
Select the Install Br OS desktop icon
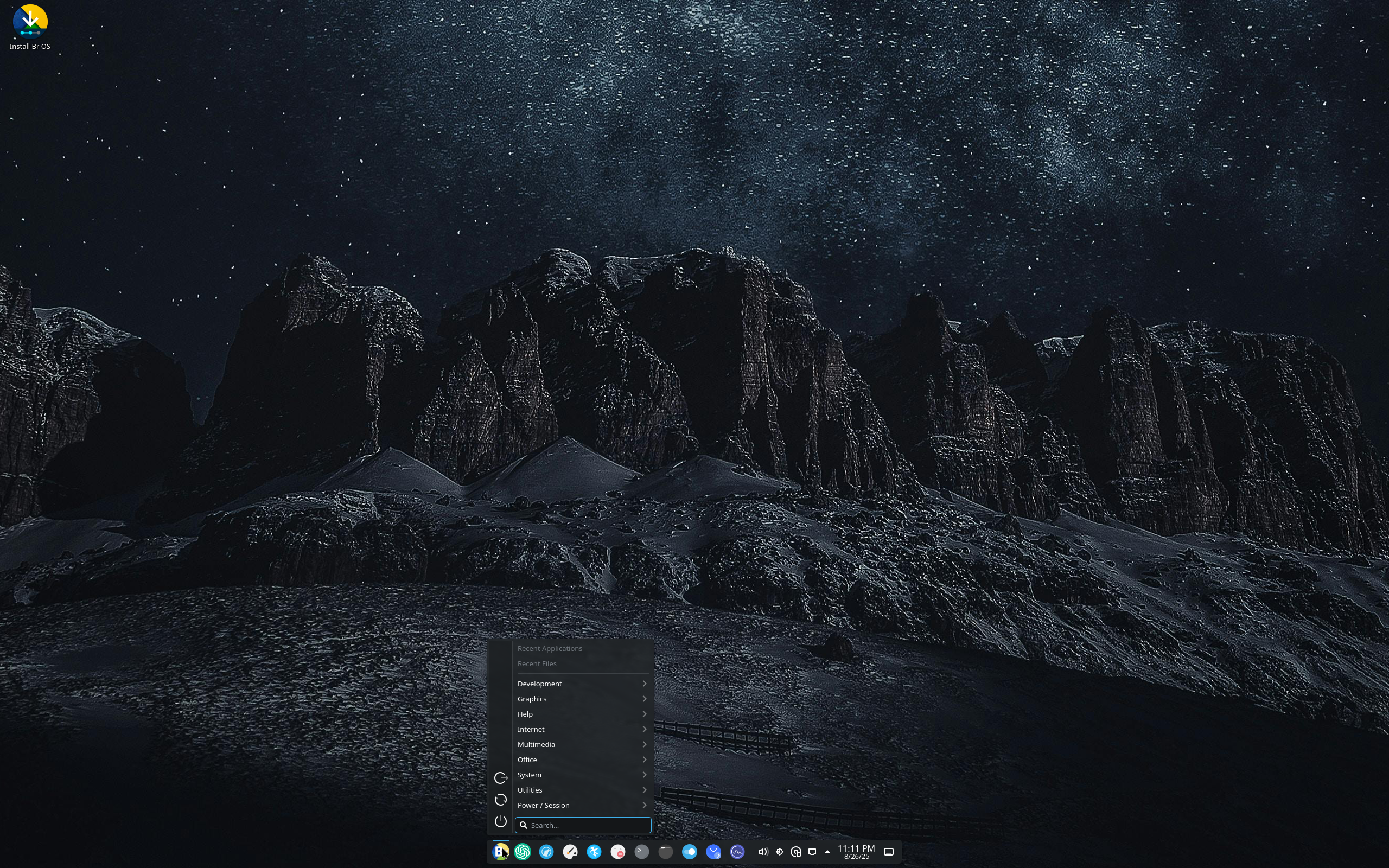pos(30,23)
